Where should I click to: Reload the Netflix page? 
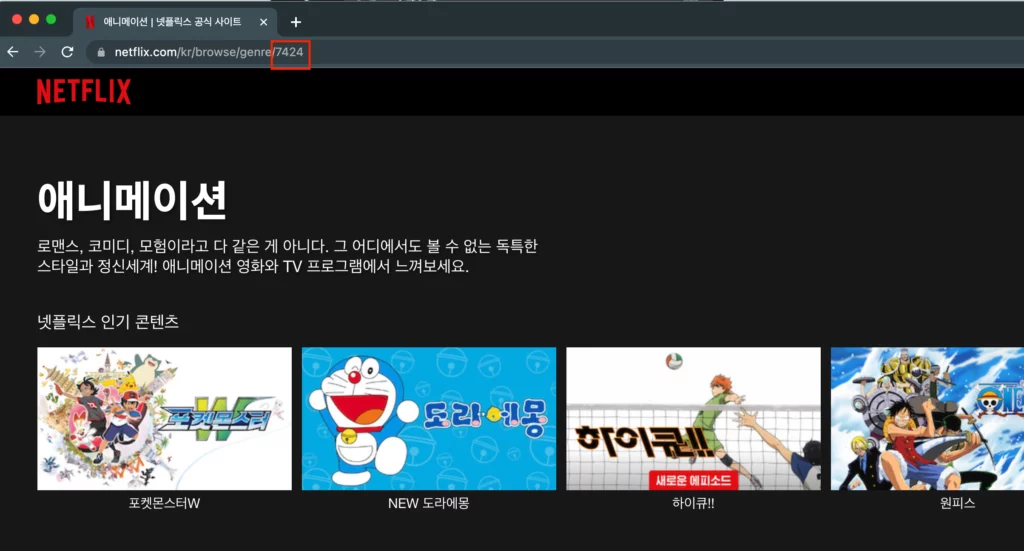click(x=67, y=52)
